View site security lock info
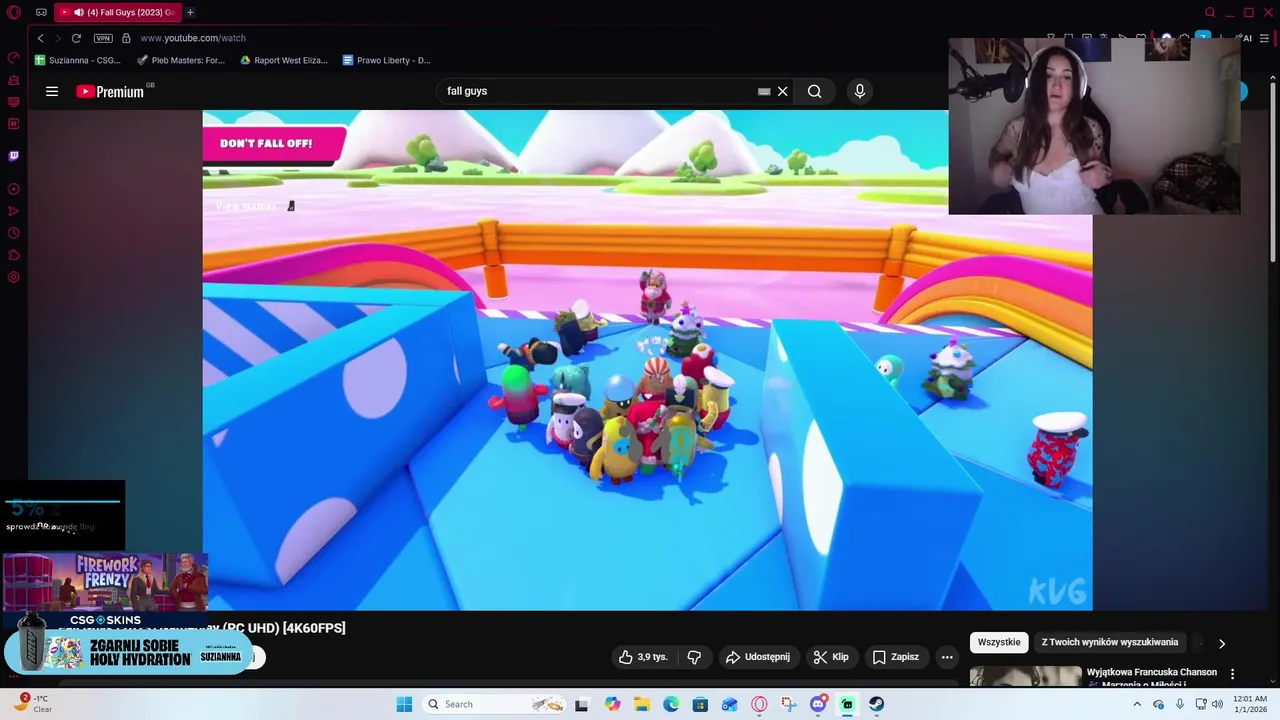The width and height of the screenshot is (1280, 720). tap(126, 38)
